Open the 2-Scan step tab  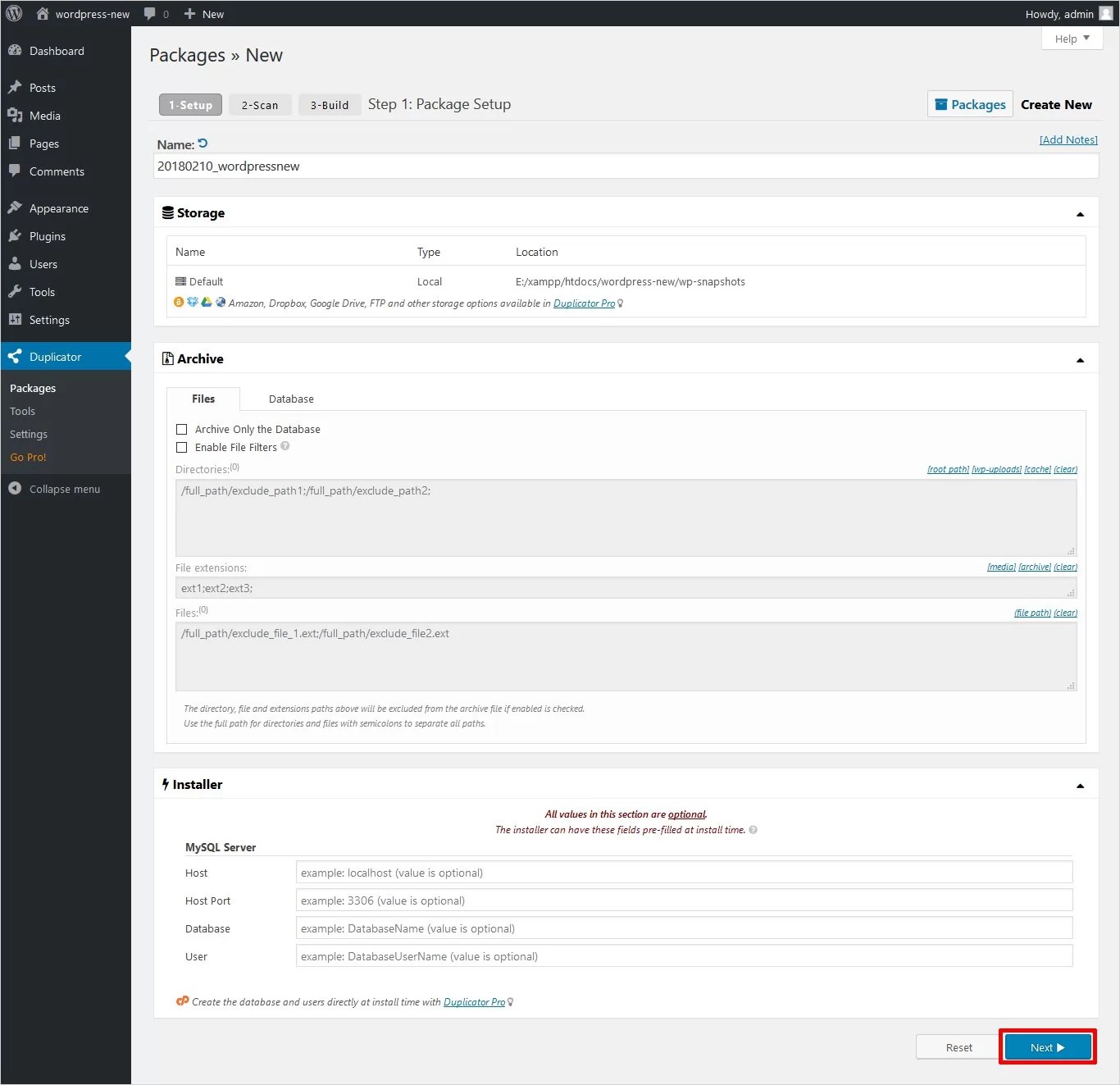pyautogui.click(x=259, y=104)
